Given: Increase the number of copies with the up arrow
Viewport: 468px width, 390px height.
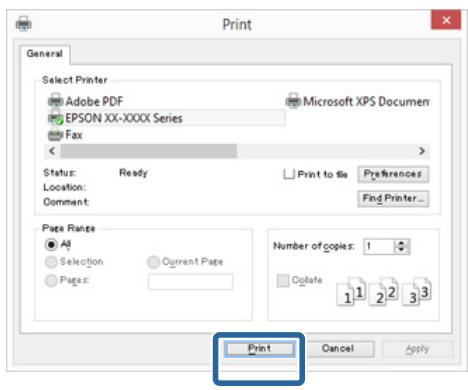Looking at the screenshot, I should coord(402,243).
